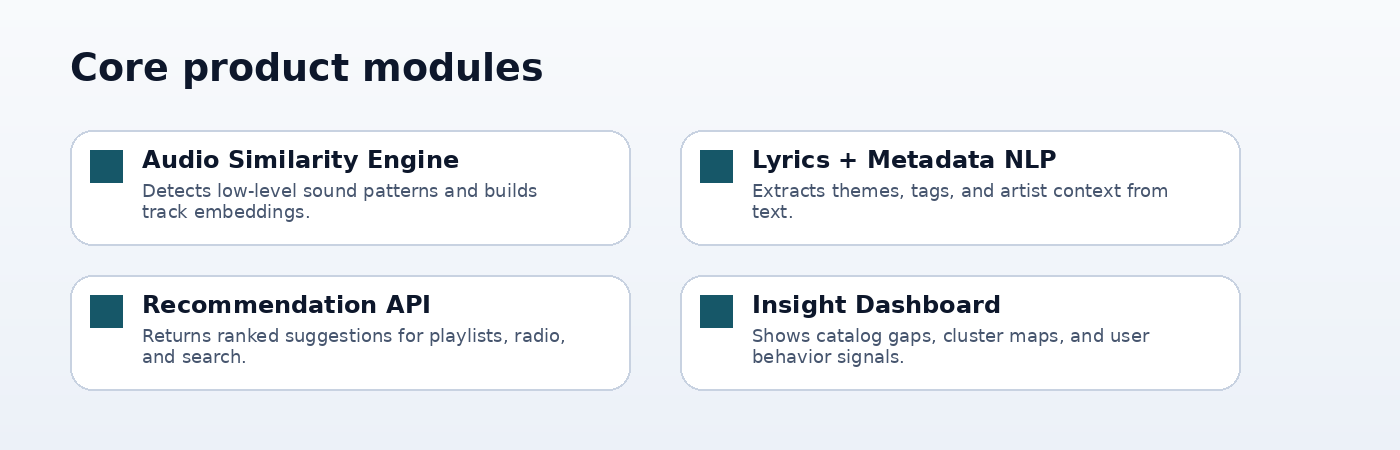Open the "Recommendation API" heading
Viewport: 1400px width, 450px height.
coord(286,305)
